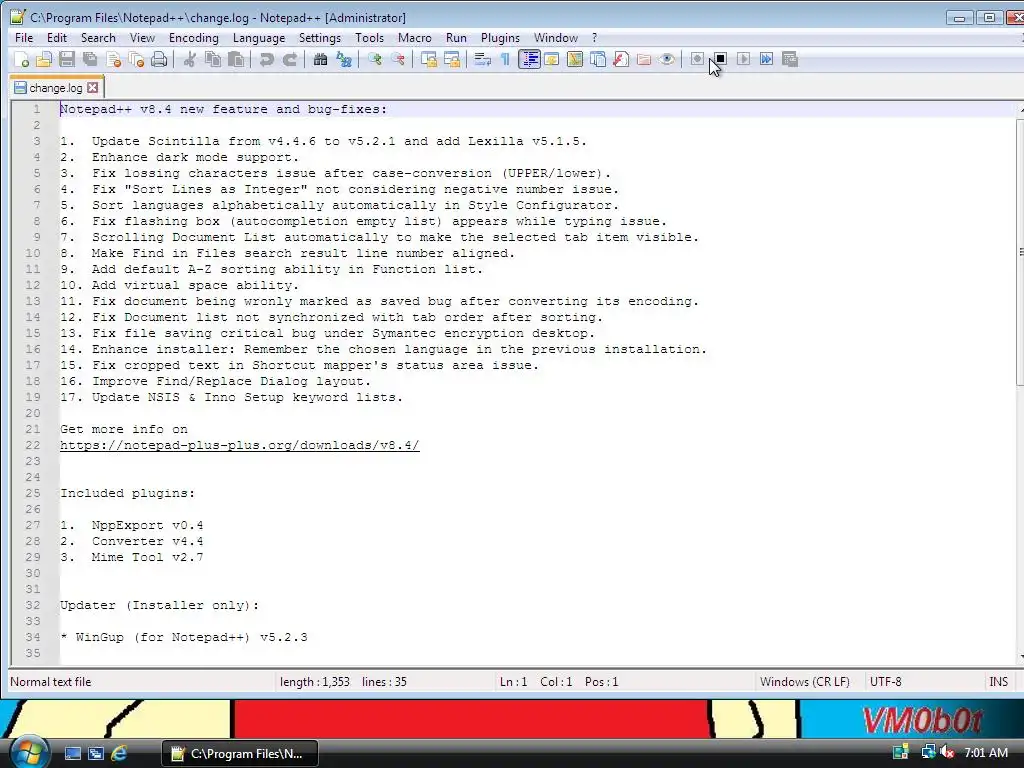Open the Edit menu

tap(57, 38)
